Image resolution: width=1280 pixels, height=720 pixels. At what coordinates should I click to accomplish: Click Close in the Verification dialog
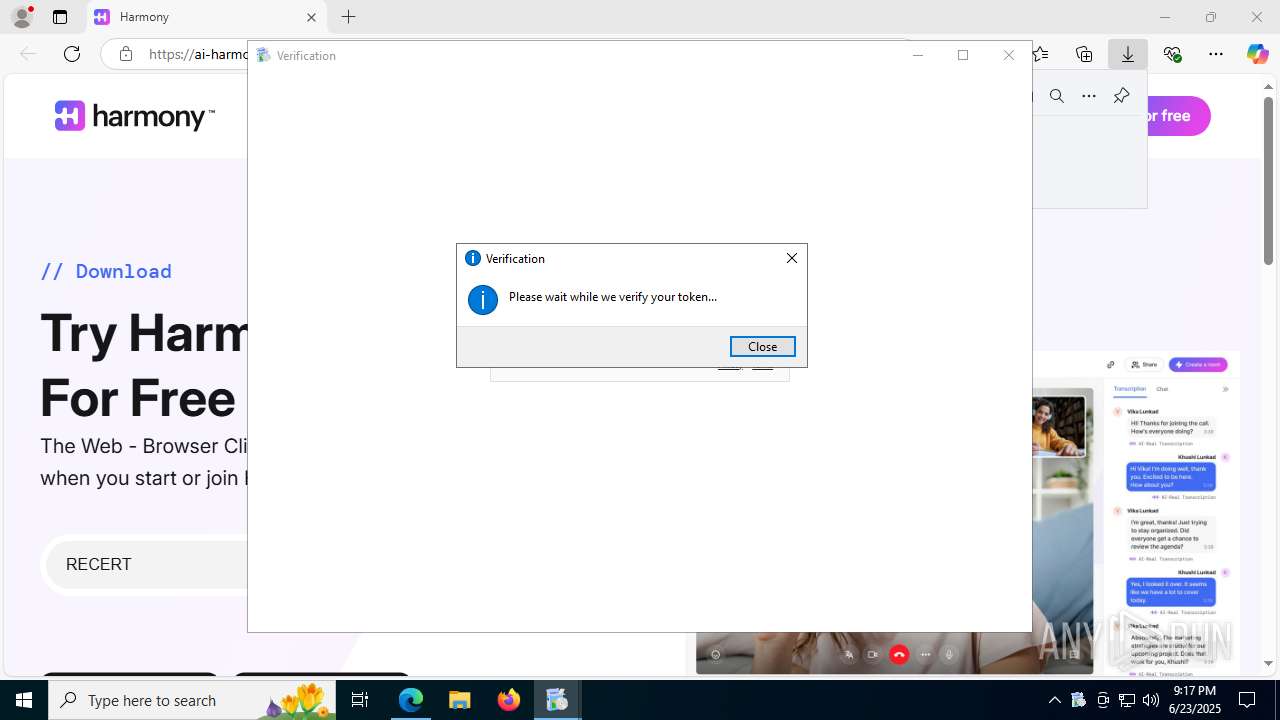click(762, 346)
